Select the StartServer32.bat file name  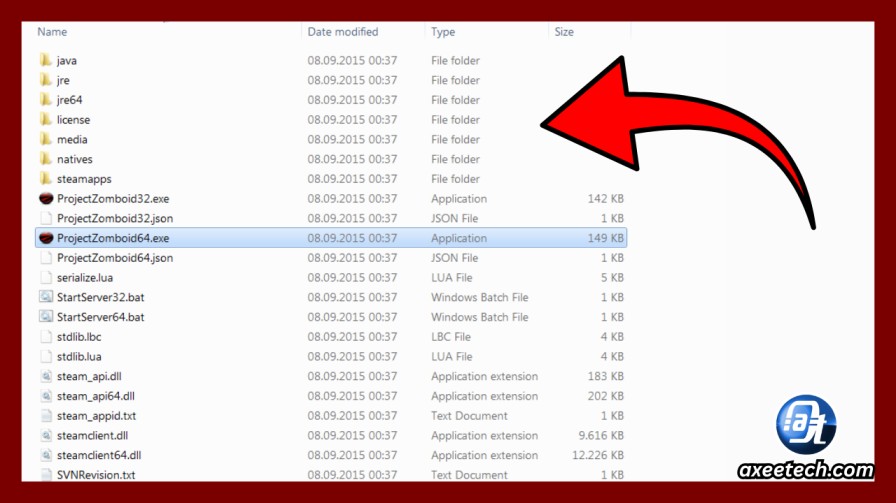pyautogui.click(x=101, y=297)
